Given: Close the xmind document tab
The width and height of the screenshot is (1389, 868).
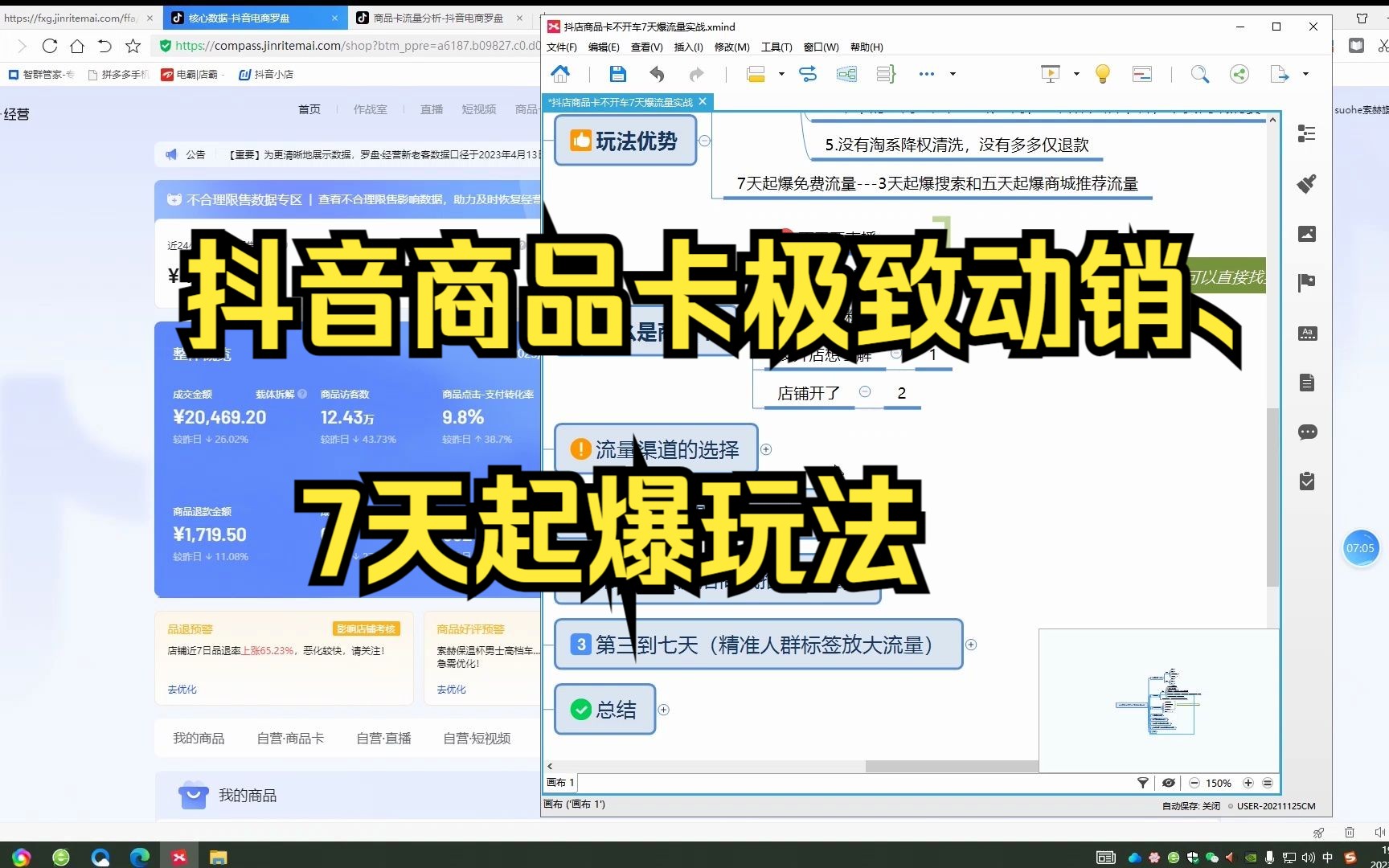Looking at the screenshot, I should (x=703, y=101).
